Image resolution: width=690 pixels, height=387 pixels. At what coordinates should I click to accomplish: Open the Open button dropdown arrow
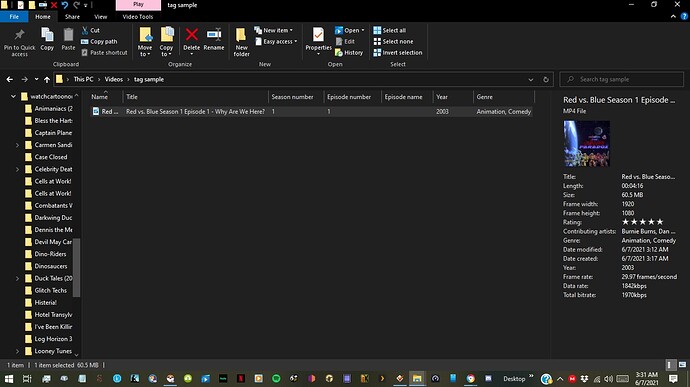click(x=363, y=30)
